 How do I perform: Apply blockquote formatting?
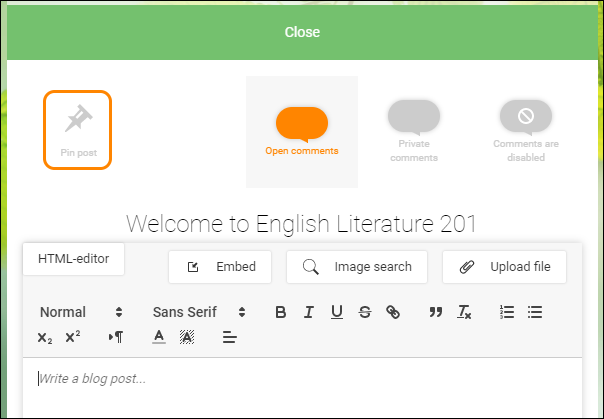pyautogui.click(x=436, y=312)
